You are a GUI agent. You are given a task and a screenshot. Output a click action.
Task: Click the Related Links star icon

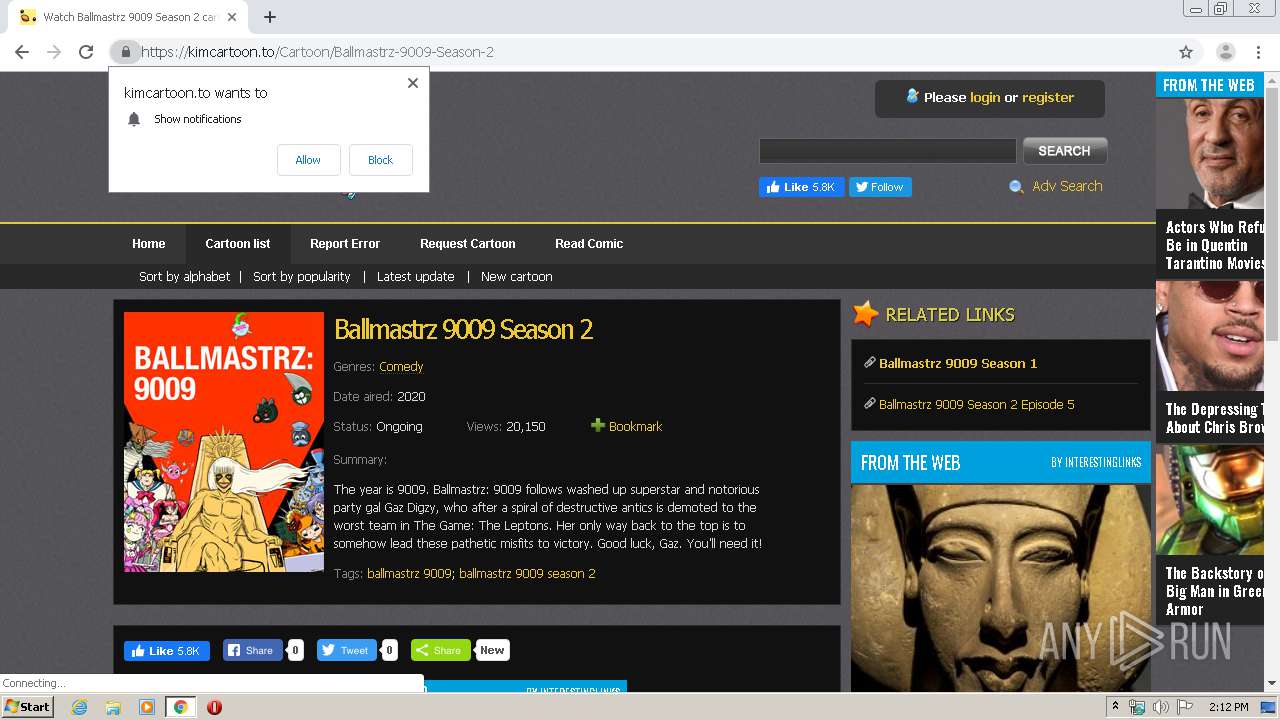click(x=865, y=314)
